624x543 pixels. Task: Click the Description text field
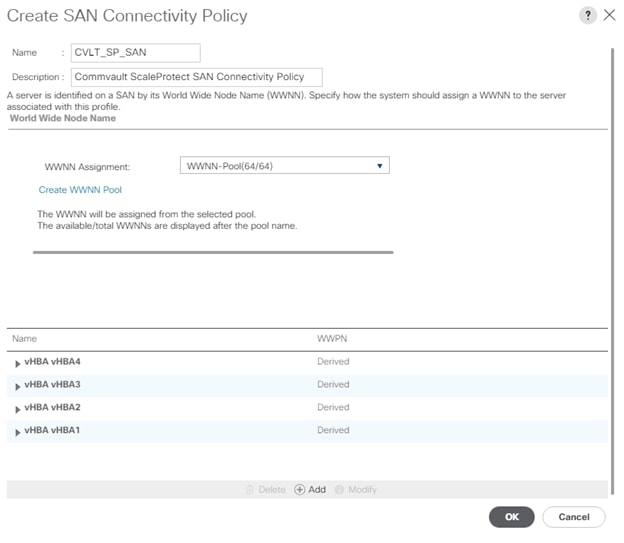[x=195, y=77]
